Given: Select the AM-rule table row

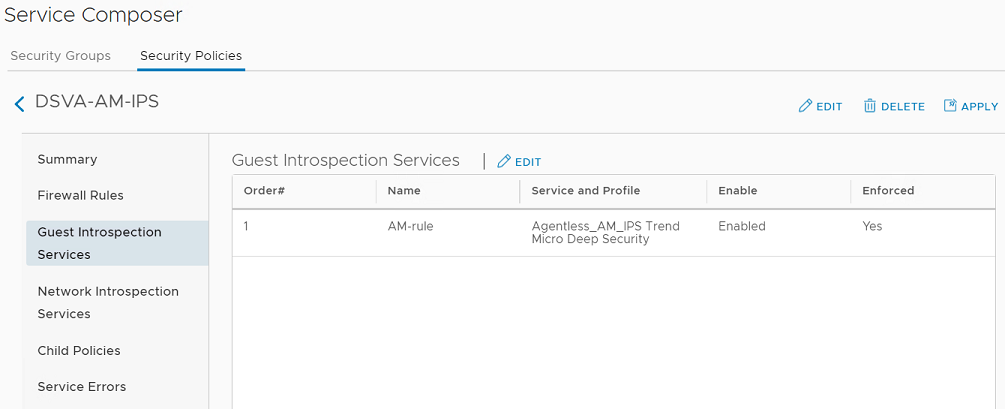Looking at the screenshot, I should 410,227.
